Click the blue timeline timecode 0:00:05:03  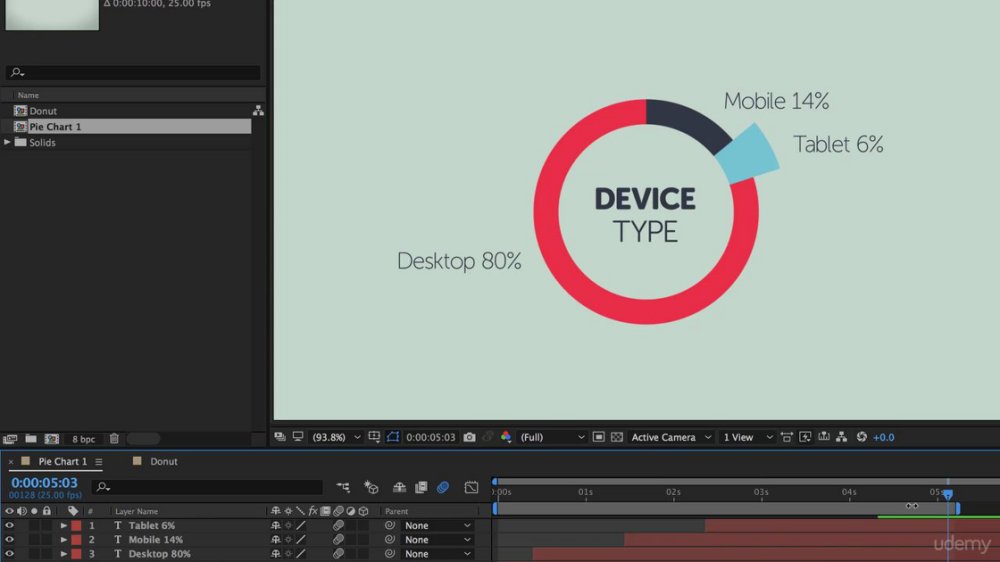pos(44,483)
